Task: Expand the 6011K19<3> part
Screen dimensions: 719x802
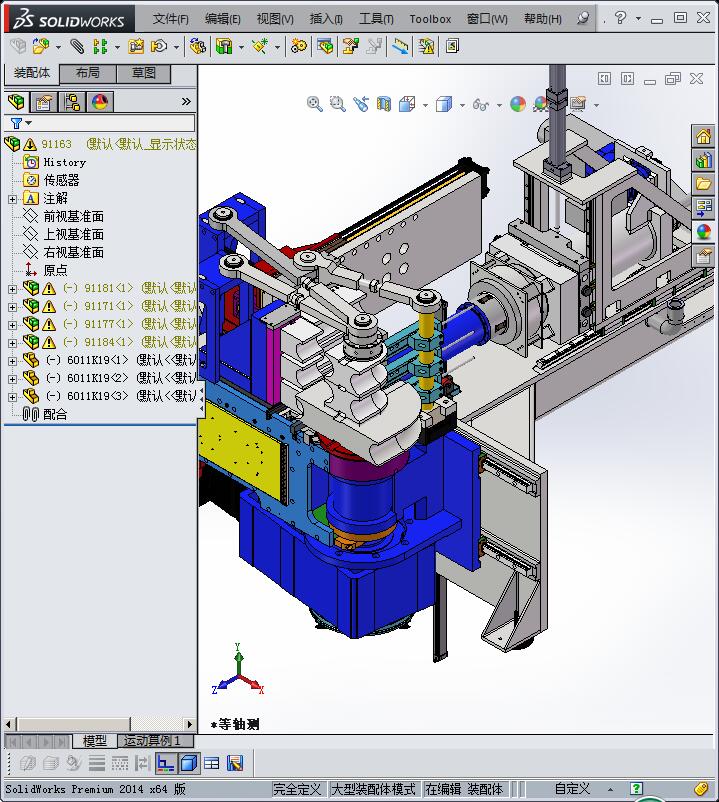Action: coord(12,397)
